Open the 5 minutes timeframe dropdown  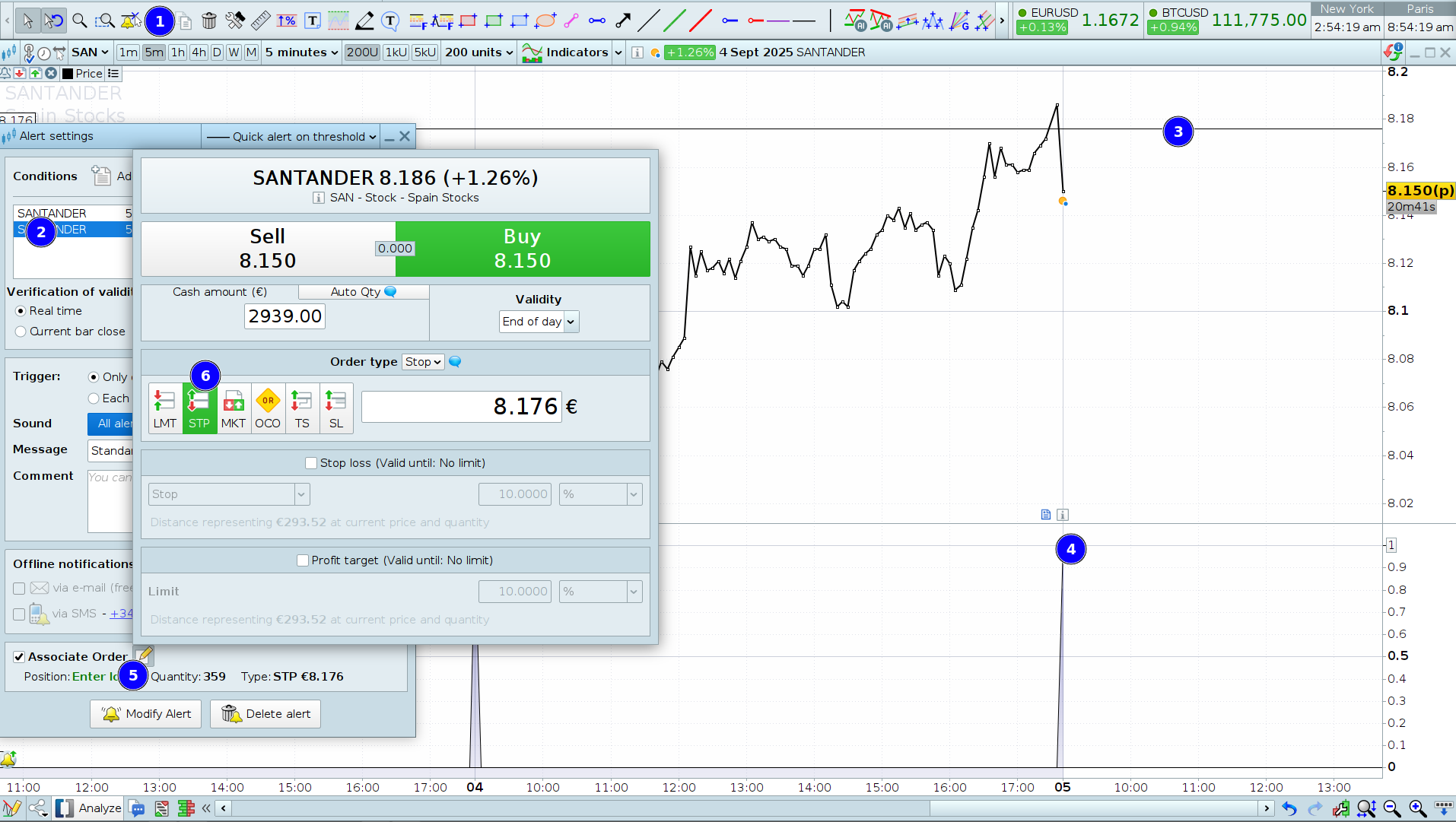(x=301, y=52)
